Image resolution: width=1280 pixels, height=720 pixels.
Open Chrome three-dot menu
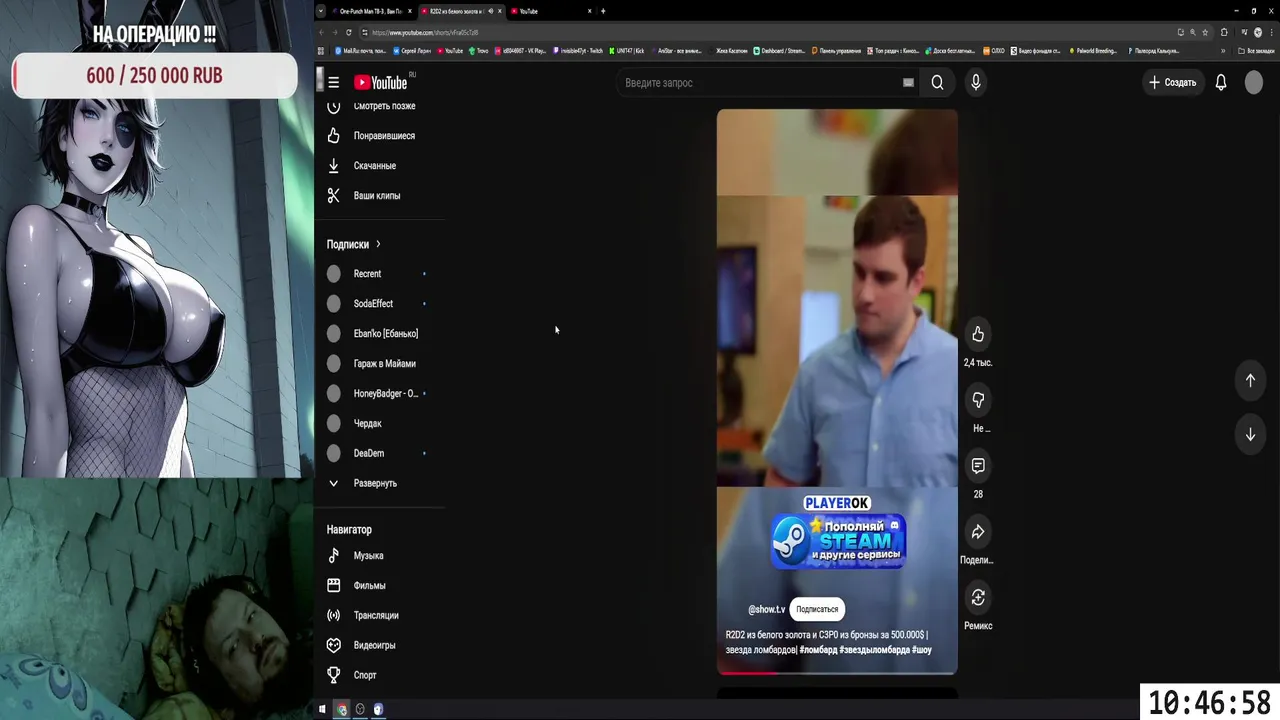tap(1271, 32)
